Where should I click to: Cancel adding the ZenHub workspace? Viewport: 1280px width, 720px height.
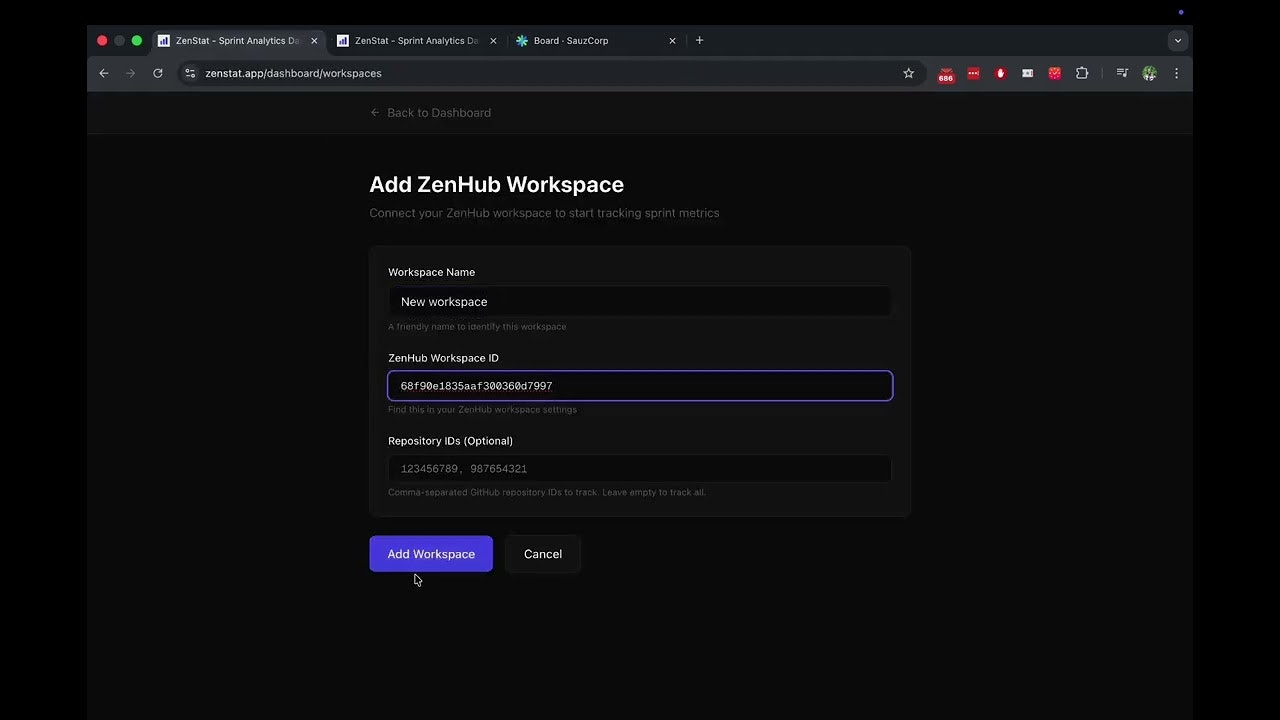[x=542, y=554]
